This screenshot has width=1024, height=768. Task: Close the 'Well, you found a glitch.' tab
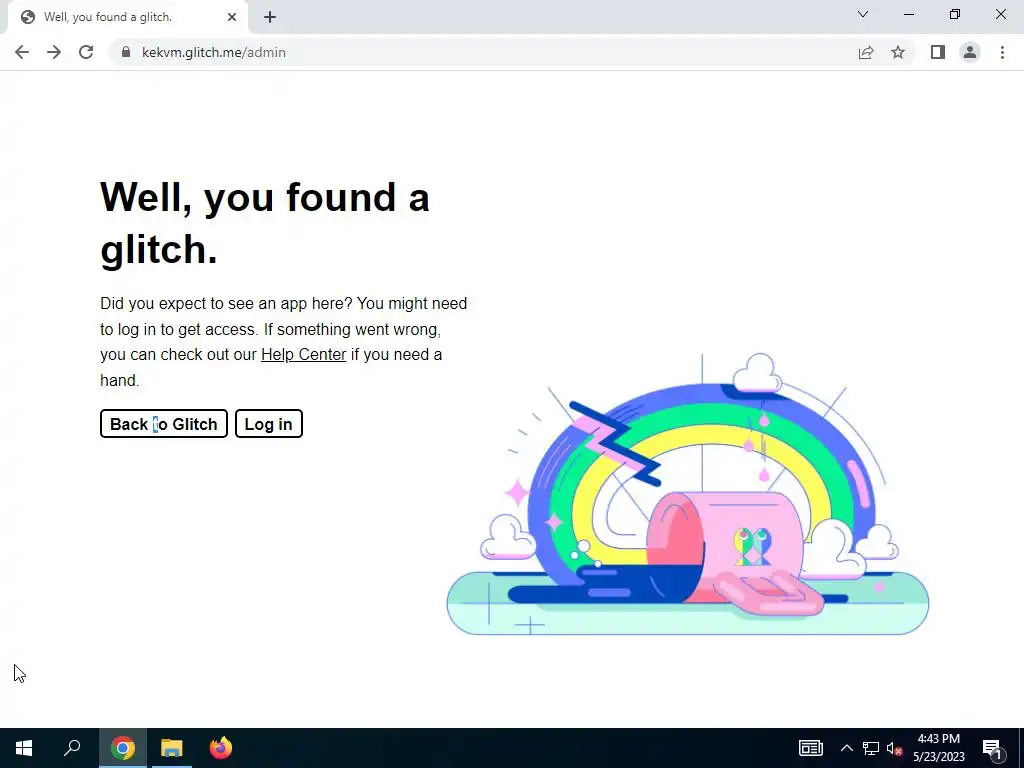tap(232, 17)
